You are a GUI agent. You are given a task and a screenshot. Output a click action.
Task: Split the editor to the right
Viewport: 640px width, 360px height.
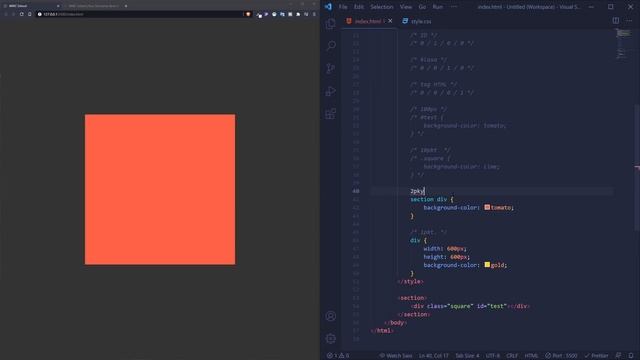[x=616, y=20]
